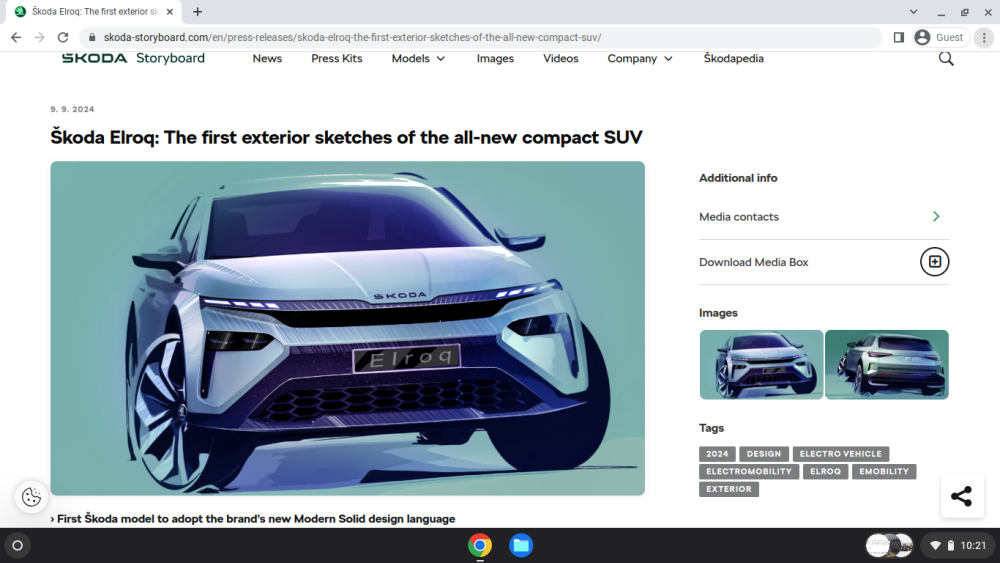Expand the Models dropdown menu
The width and height of the screenshot is (1000, 563).
coord(418,59)
